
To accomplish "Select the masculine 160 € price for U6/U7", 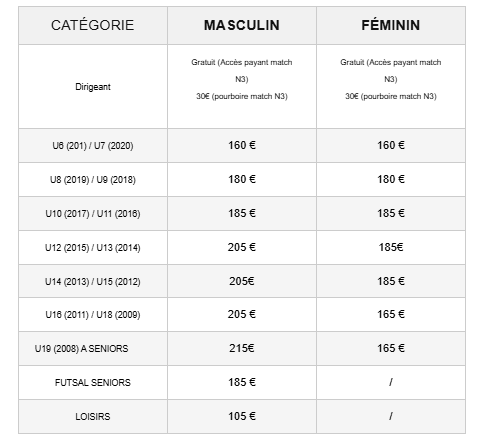I will (x=242, y=145).
